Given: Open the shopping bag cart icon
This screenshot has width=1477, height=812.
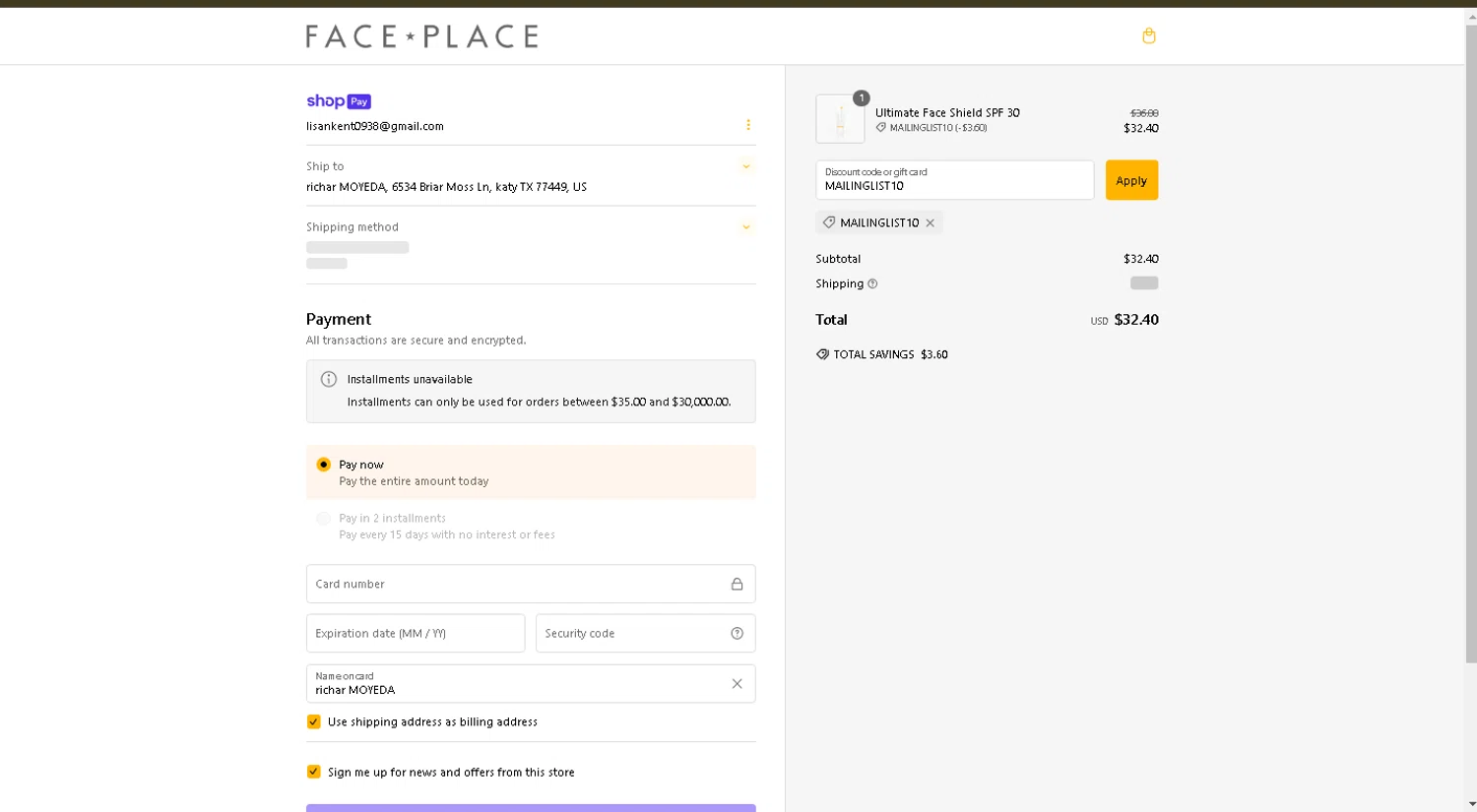Looking at the screenshot, I should click(x=1148, y=35).
